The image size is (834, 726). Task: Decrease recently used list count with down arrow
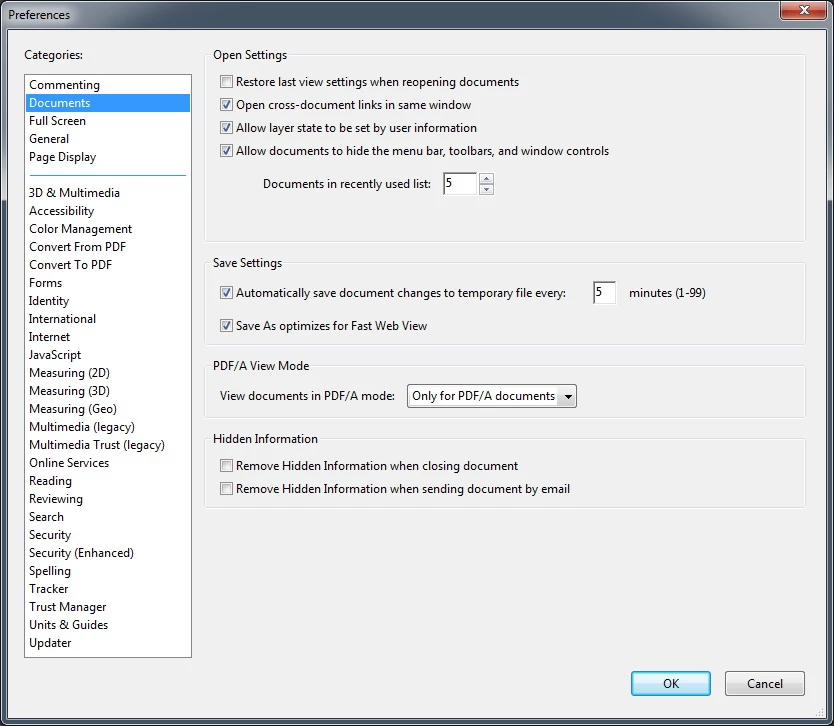486,189
